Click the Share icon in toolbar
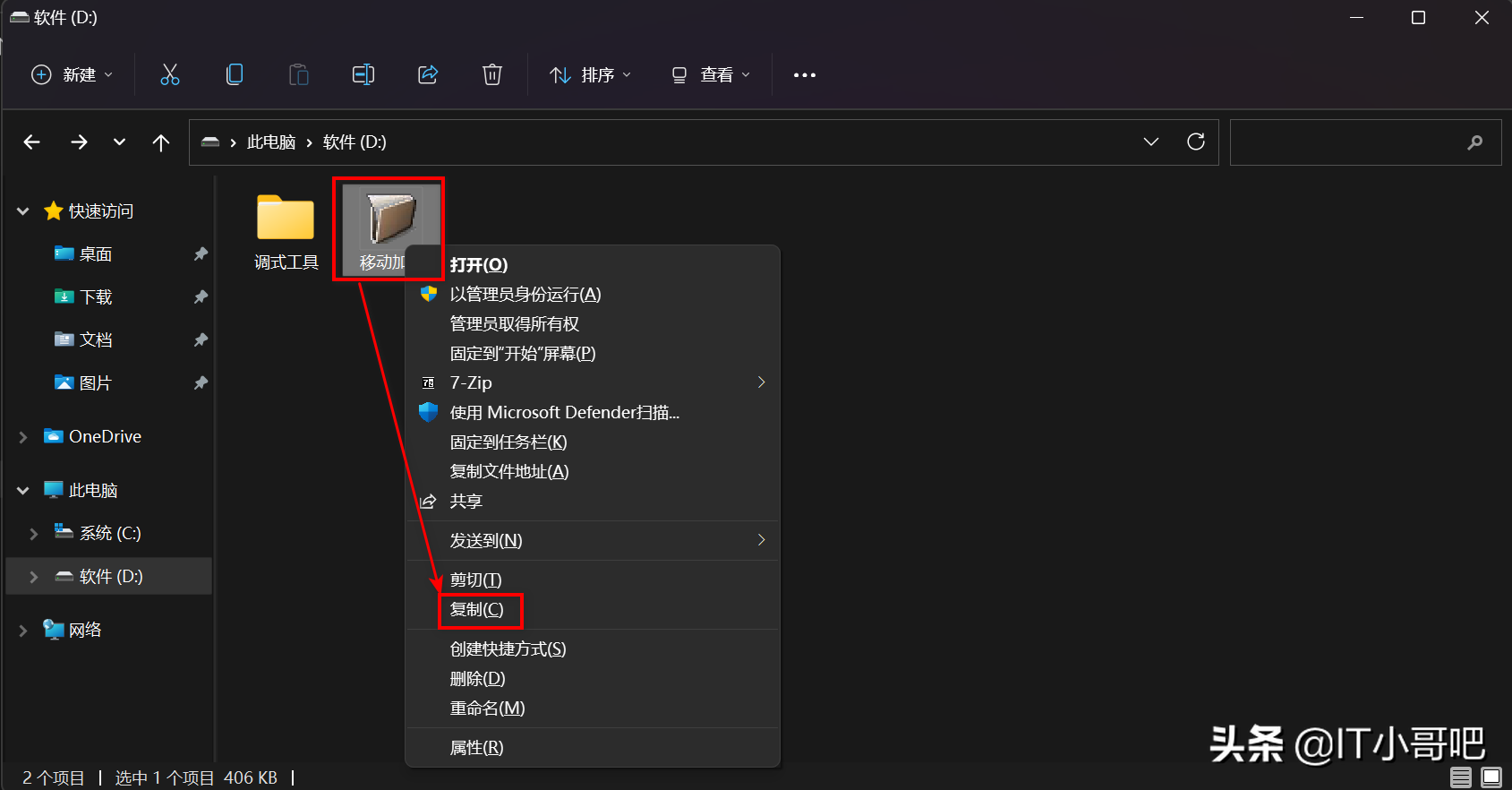The height and width of the screenshot is (790, 1512). coord(428,74)
